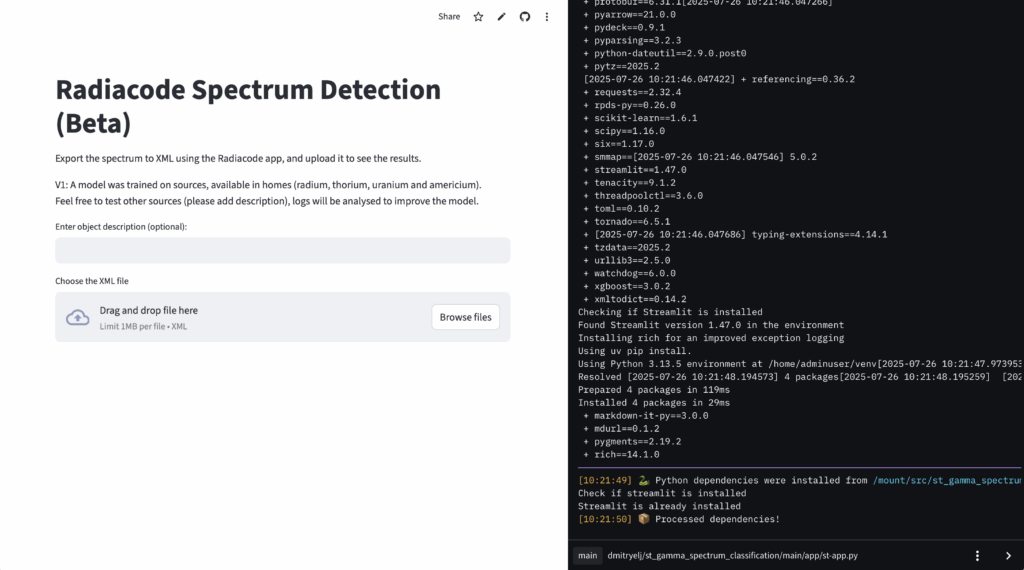Click the 'main' branch badge

(587, 555)
